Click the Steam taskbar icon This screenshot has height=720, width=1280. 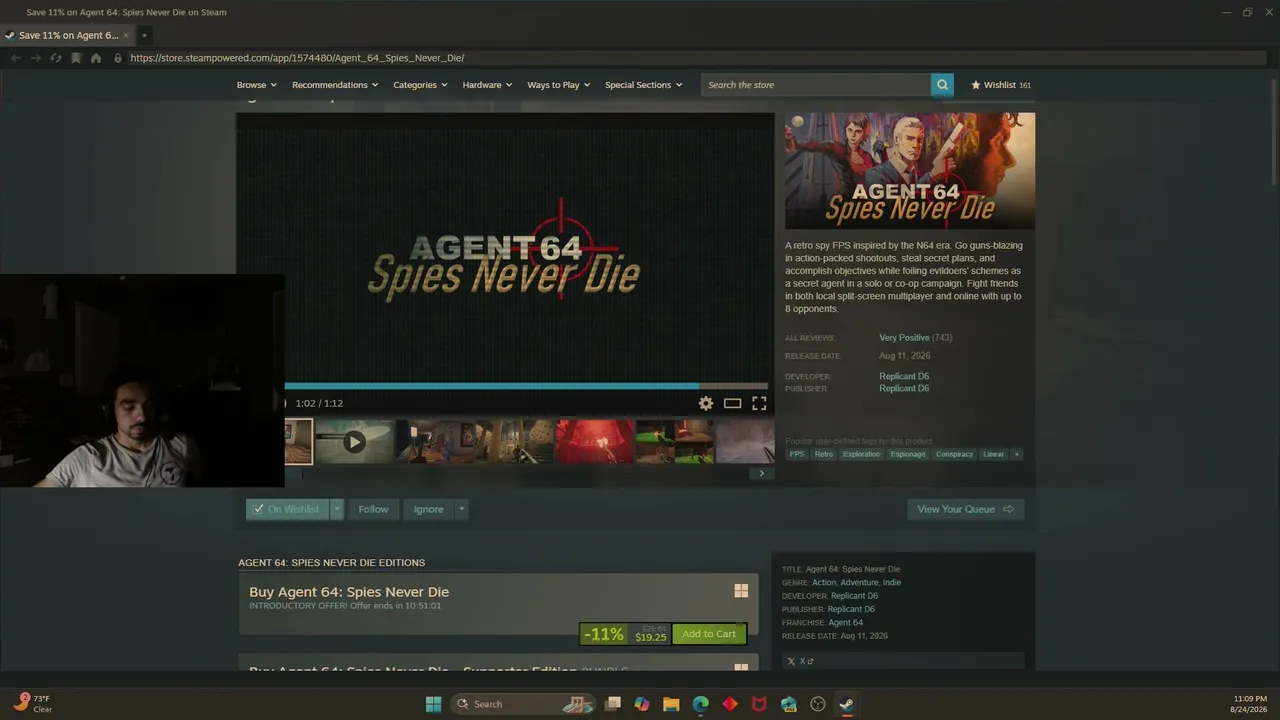click(847, 704)
